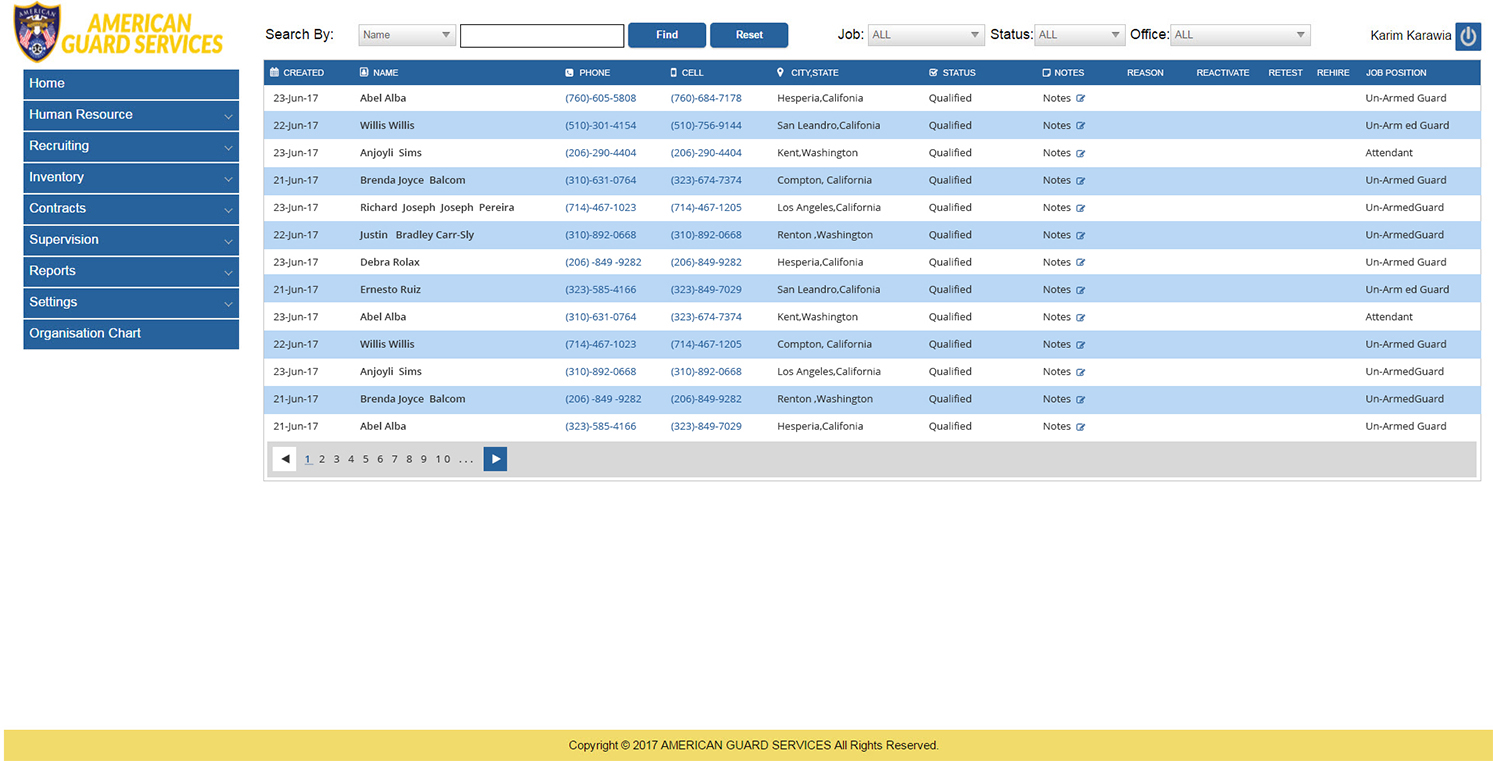Click the American Guard Services logo

click(x=118, y=34)
